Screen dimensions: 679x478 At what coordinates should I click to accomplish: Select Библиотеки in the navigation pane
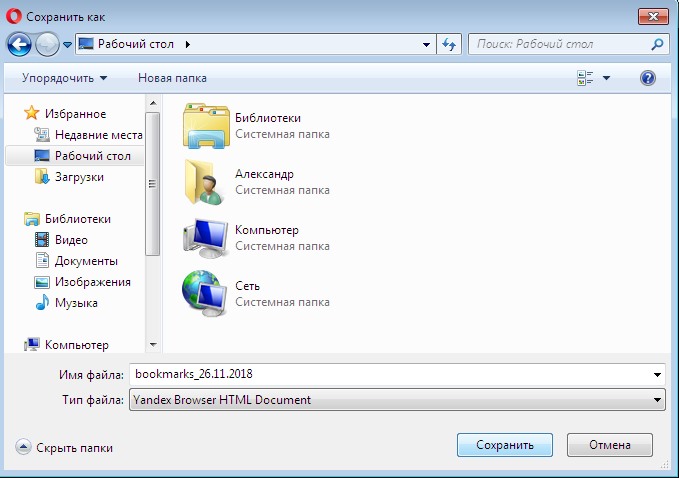pos(78,219)
